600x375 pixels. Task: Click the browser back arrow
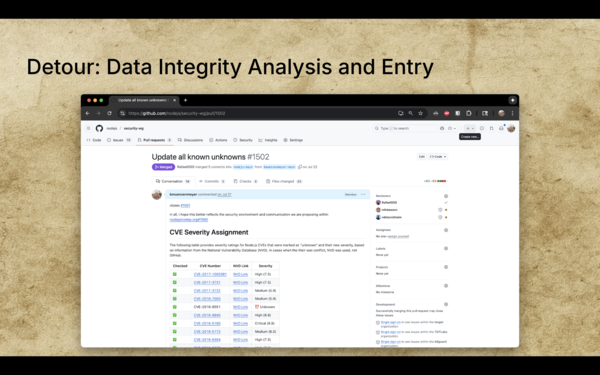click(88, 113)
